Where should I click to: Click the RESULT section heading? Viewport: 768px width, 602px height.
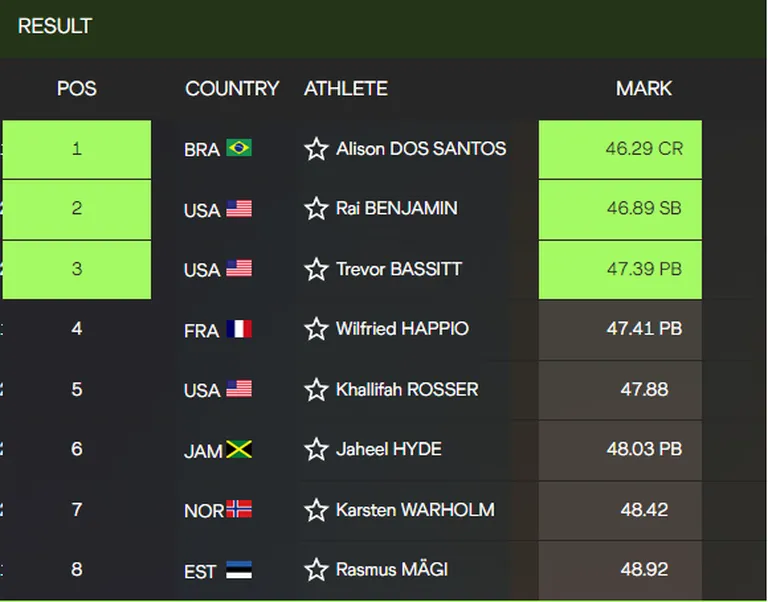coord(55,26)
